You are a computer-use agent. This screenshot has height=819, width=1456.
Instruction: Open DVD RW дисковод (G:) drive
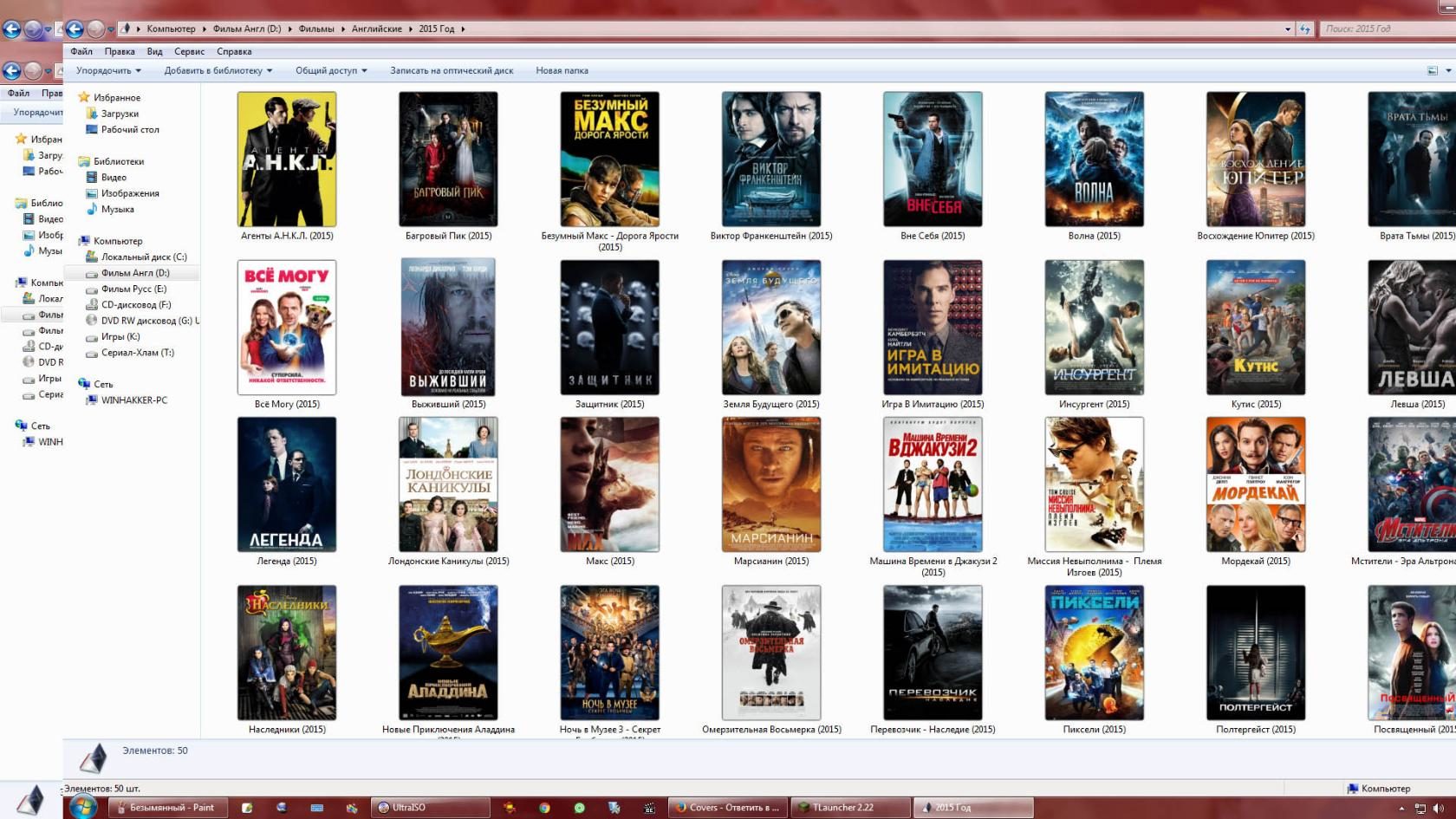(x=146, y=321)
